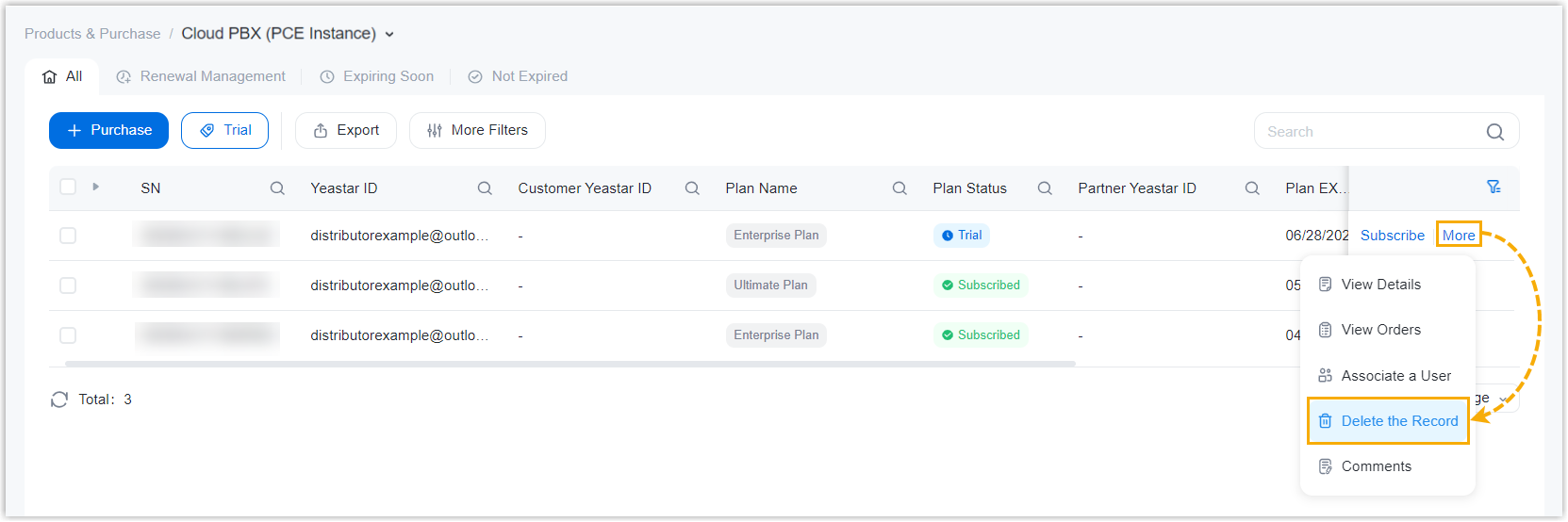Click the blue Purchase button

tap(108, 130)
